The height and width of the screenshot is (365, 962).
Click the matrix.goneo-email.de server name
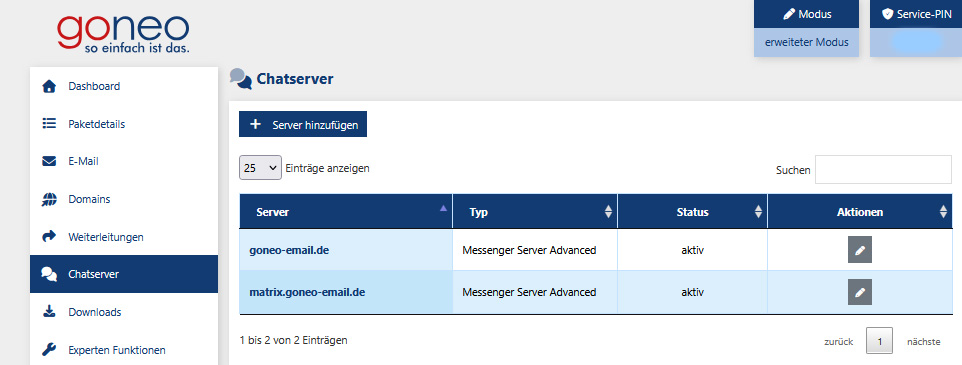[x=307, y=293]
